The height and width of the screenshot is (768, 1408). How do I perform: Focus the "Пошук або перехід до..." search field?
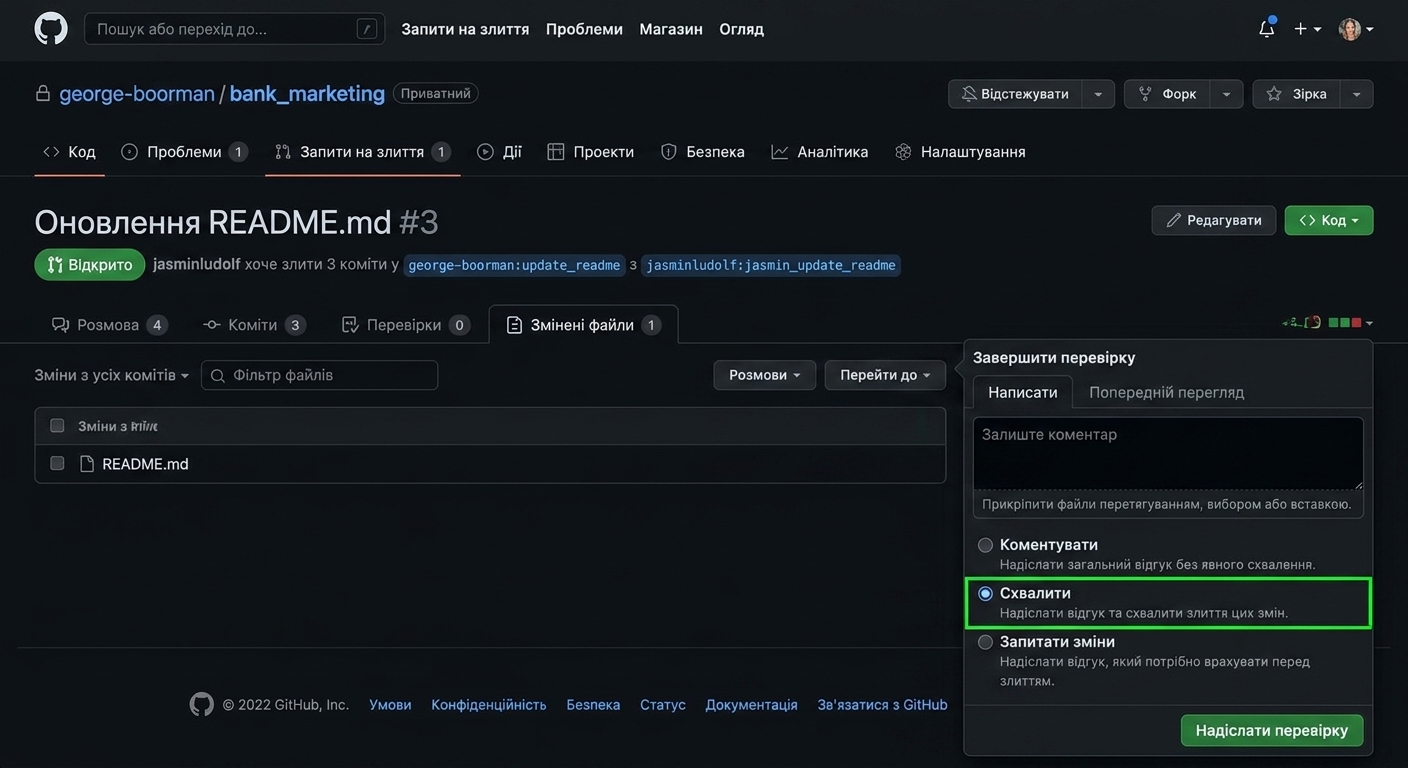[234, 29]
